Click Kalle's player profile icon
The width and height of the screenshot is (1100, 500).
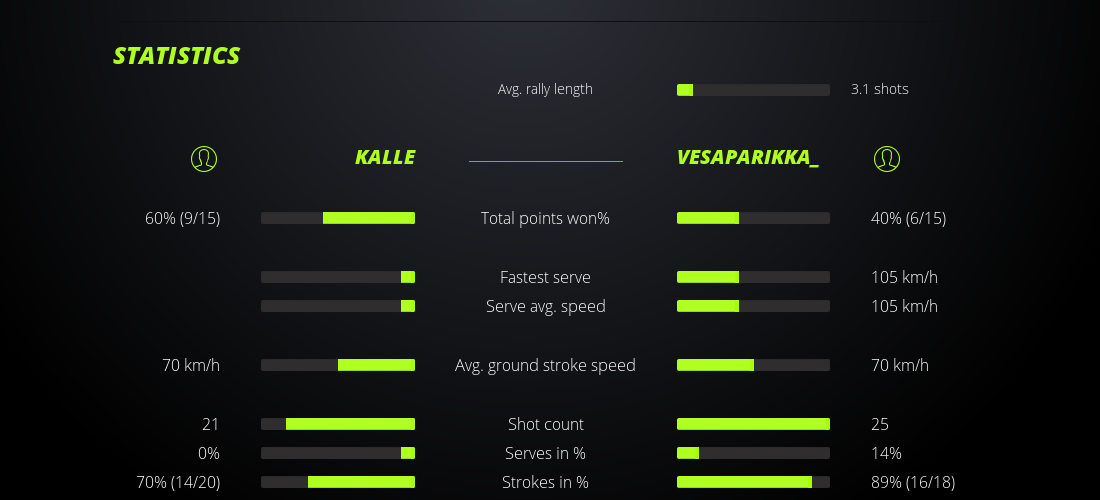(204, 158)
